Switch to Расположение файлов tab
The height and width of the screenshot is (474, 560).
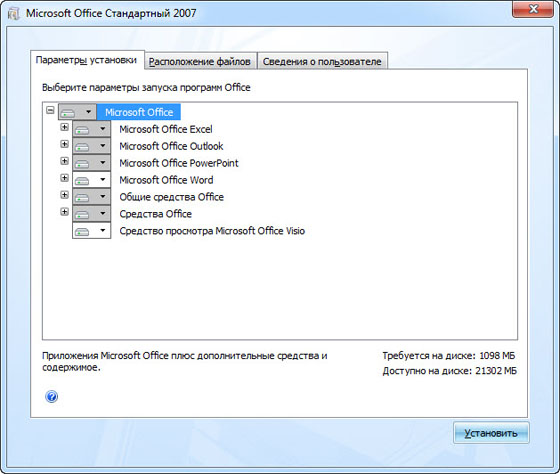click(x=200, y=61)
